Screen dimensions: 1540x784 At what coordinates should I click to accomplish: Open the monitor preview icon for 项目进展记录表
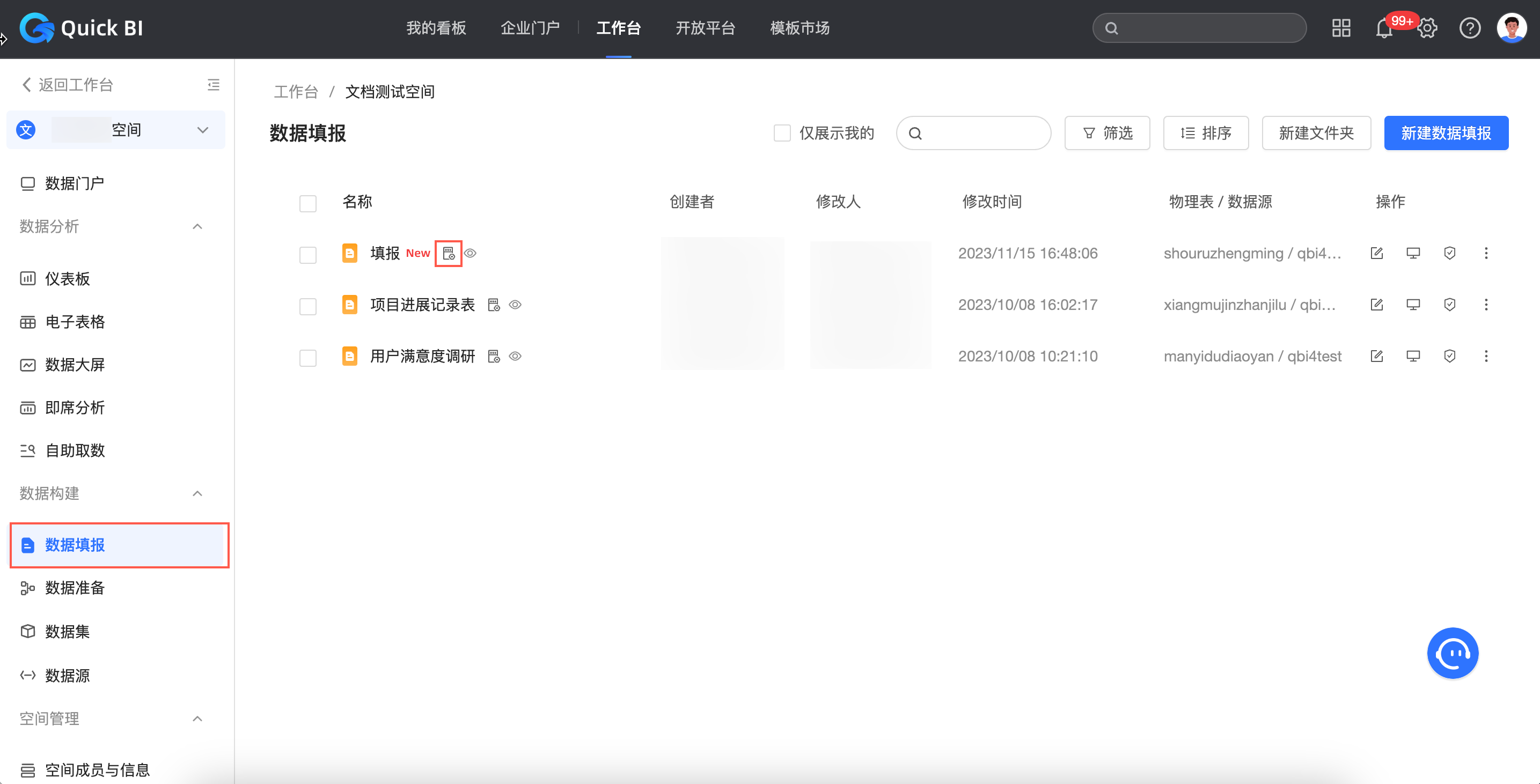coord(1413,305)
